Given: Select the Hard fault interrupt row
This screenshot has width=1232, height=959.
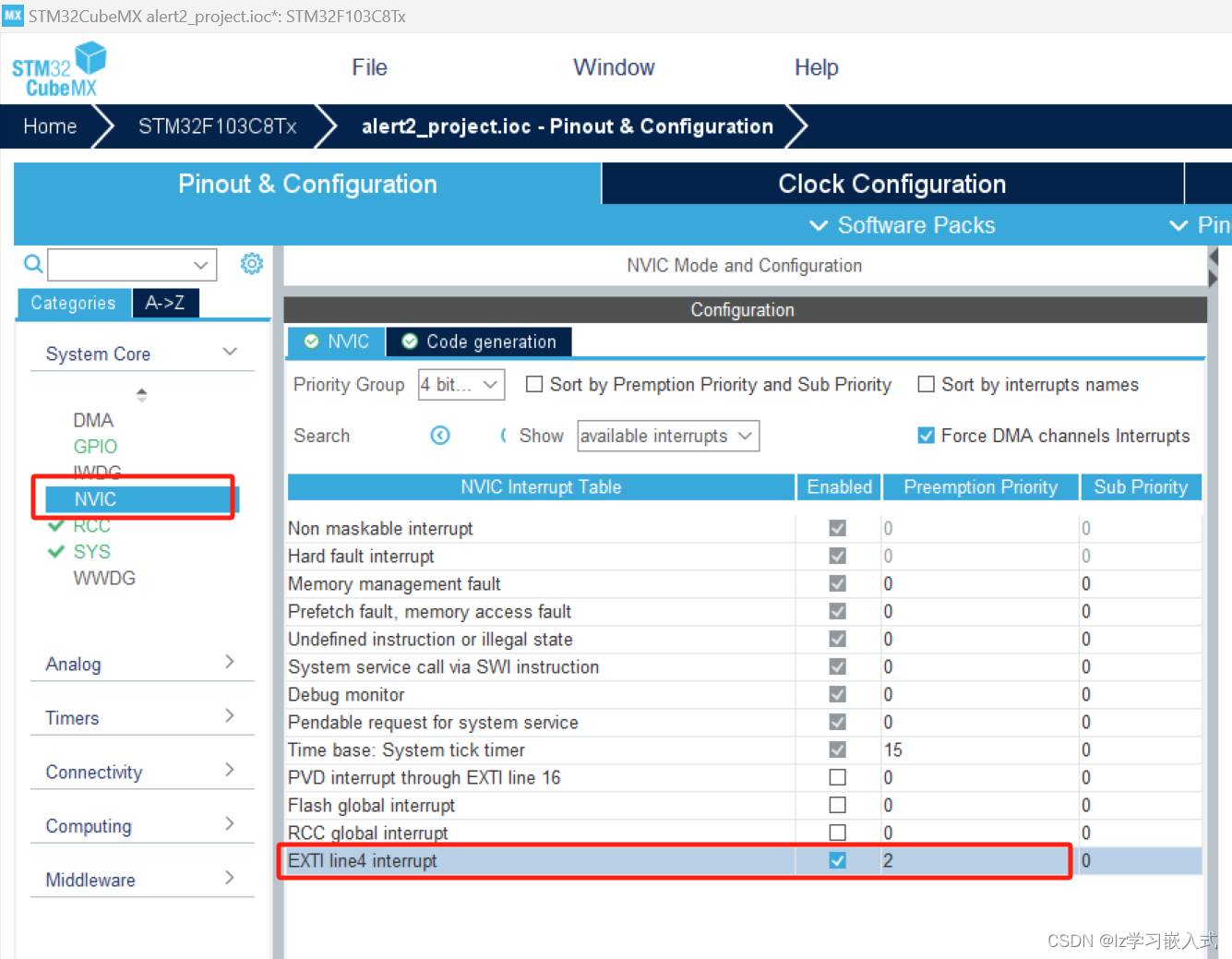Looking at the screenshot, I should tap(745, 556).
